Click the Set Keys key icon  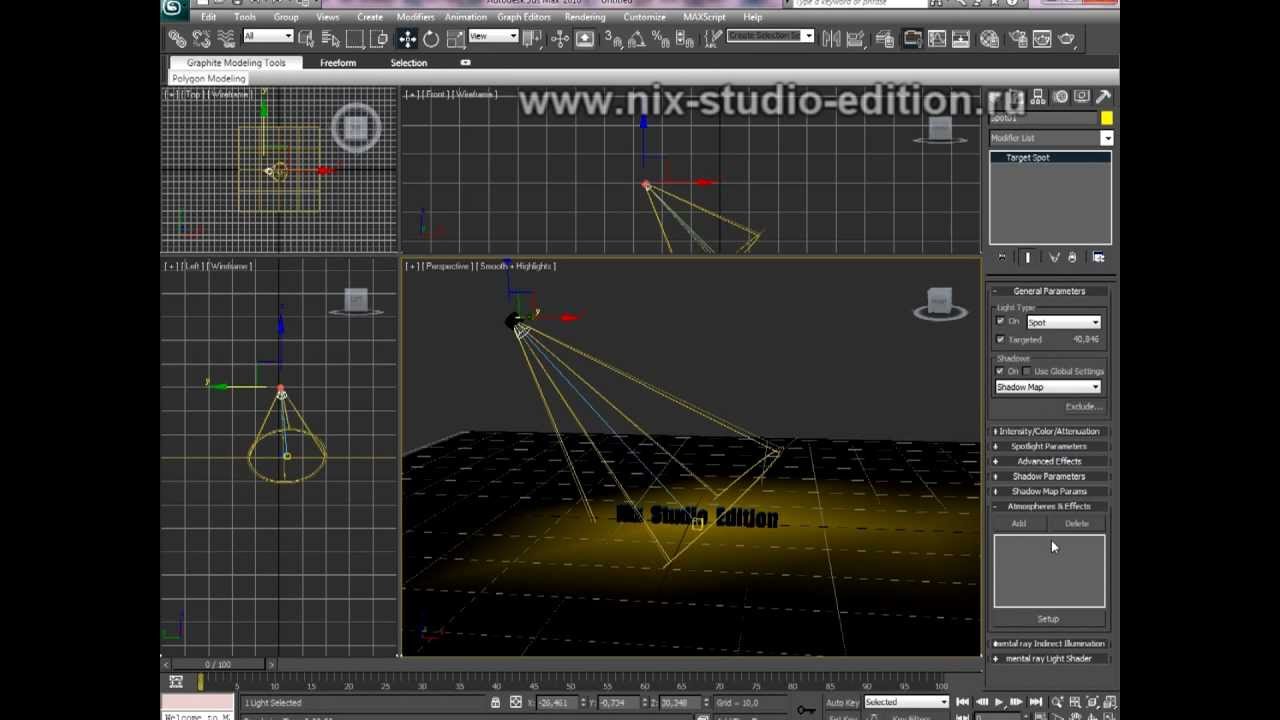point(806,709)
